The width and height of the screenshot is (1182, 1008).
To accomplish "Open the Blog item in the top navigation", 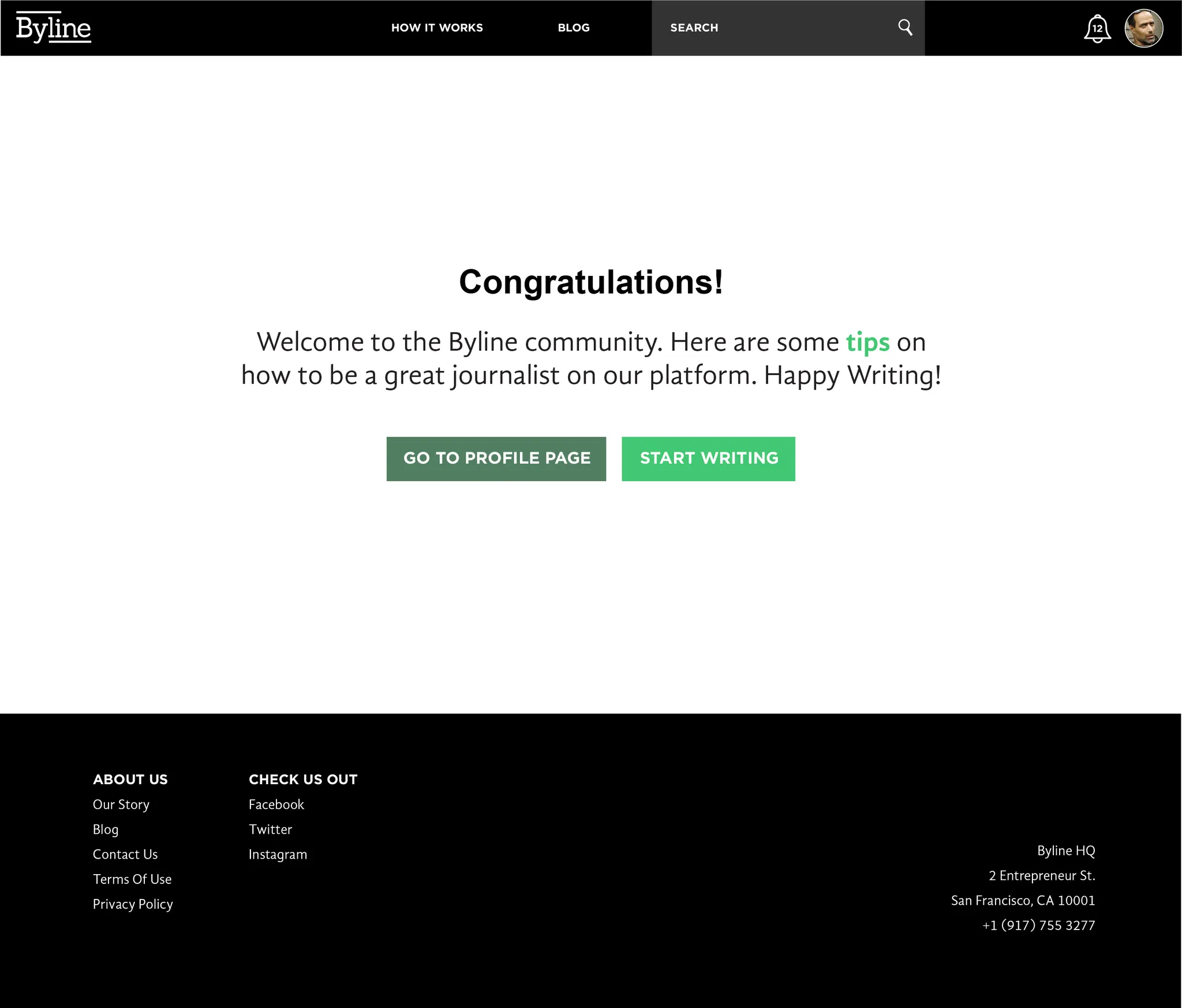I will tap(573, 28).
